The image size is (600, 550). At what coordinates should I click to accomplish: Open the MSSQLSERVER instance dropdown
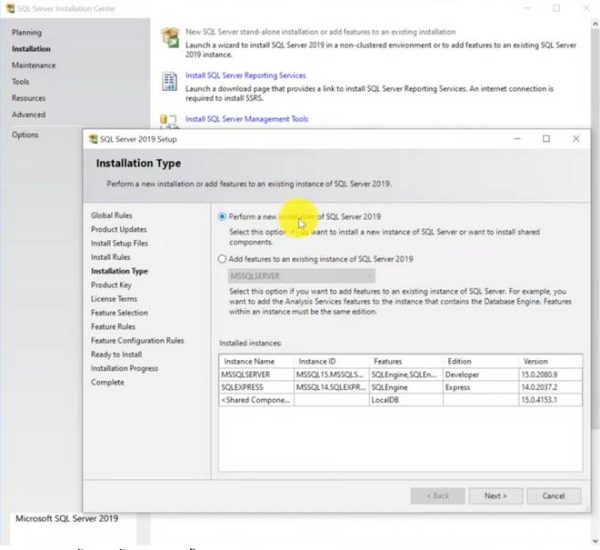[302, 276]
